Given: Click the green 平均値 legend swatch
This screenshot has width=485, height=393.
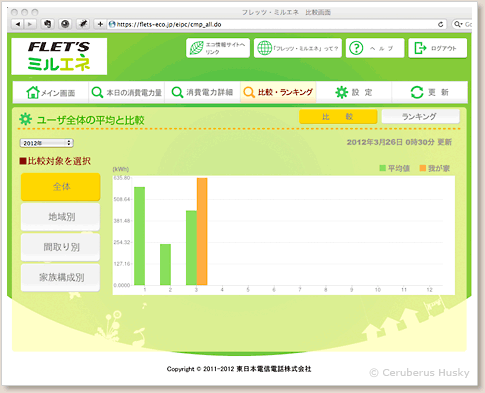Looking at the screenshot, I should (383, 168).
